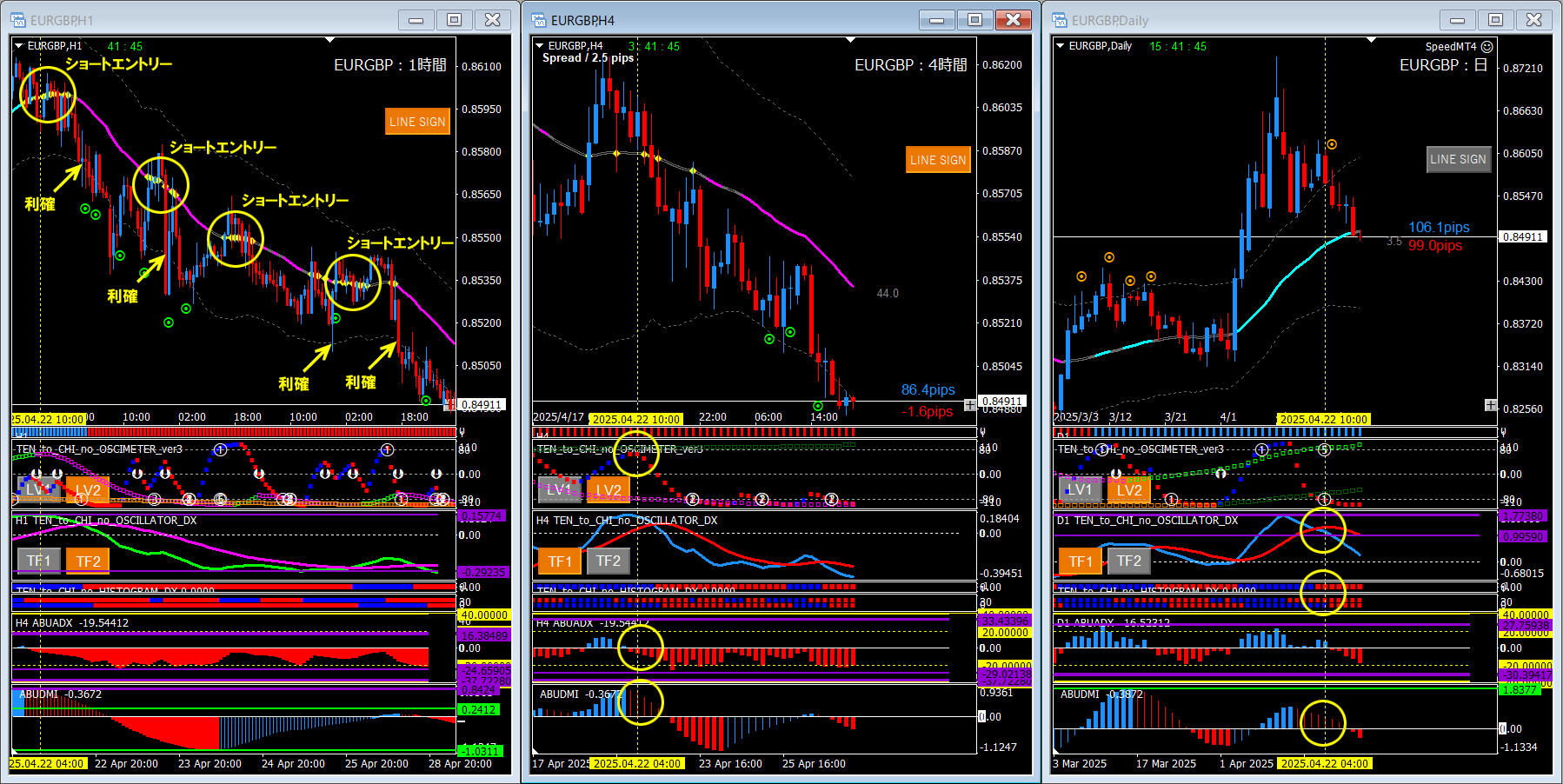Viewport: 1563px width, 784px height.
Task: Click the '86.4pips' label in H4 chart
Action: click(x=928, y=390)
